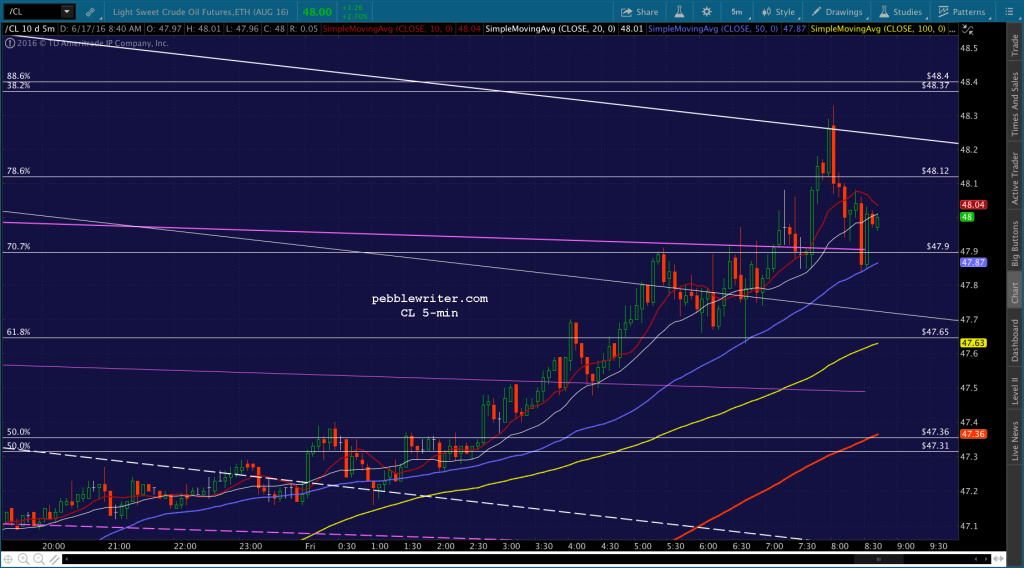Click the $48.4 Fibonacci level label

(938, 76)
